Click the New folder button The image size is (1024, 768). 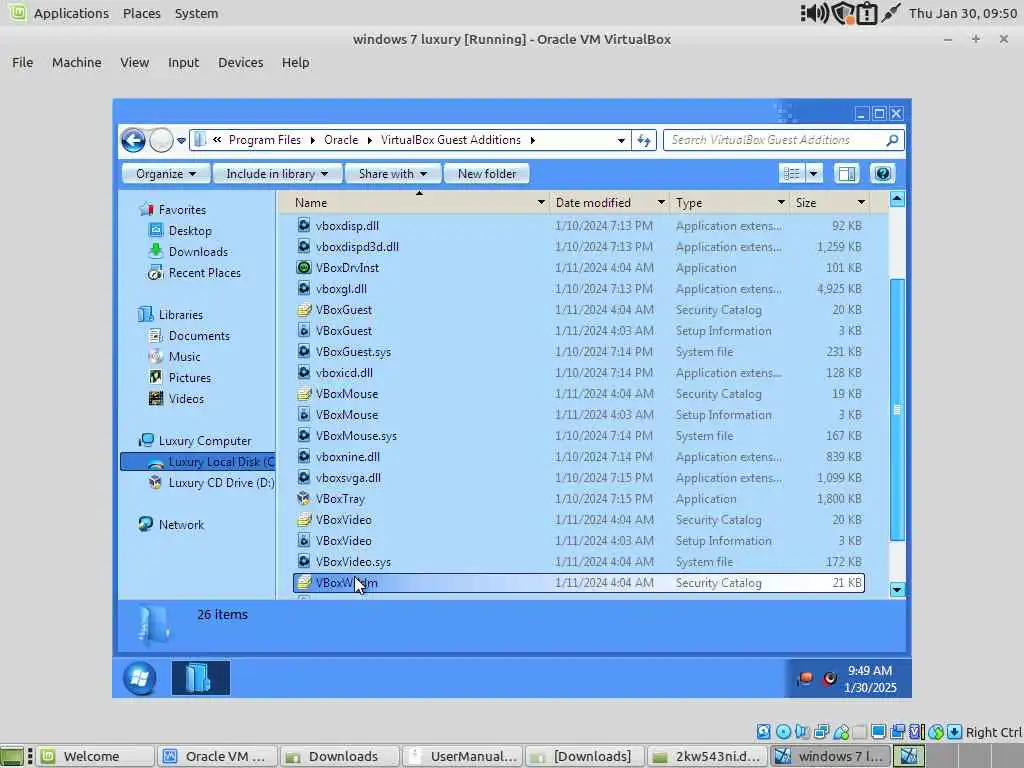pos(487,174)
